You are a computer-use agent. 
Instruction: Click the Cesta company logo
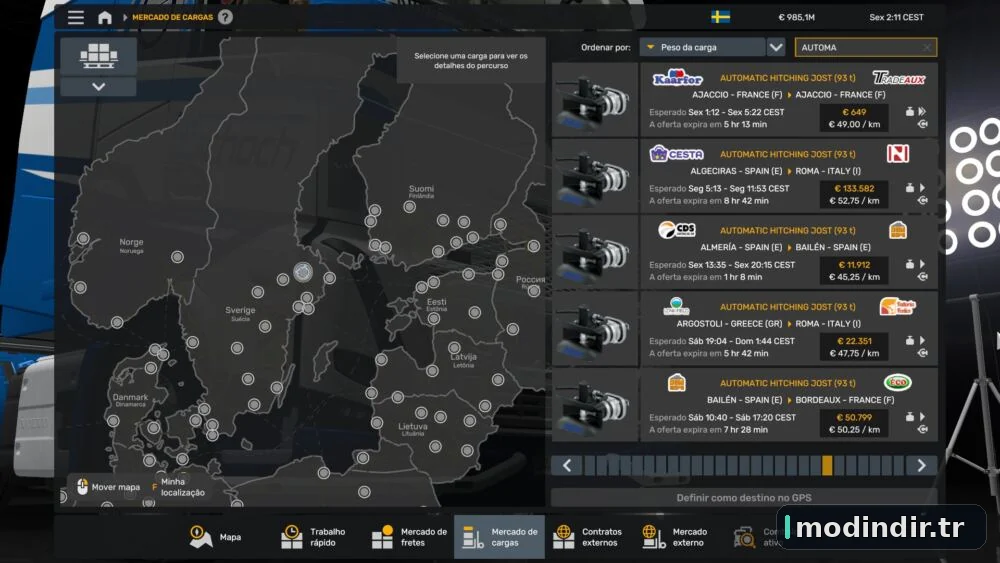677,154
